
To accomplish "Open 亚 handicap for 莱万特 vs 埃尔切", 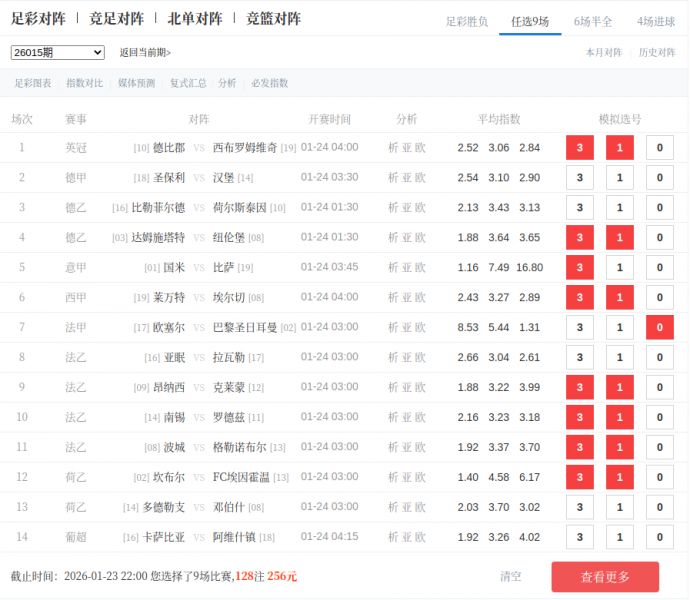I will [406, 298].
